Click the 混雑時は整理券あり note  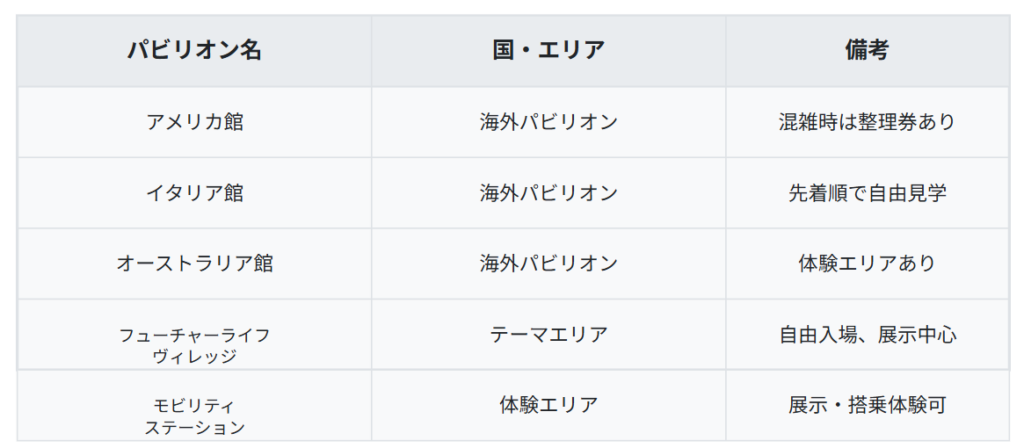[x=867, y=122]
